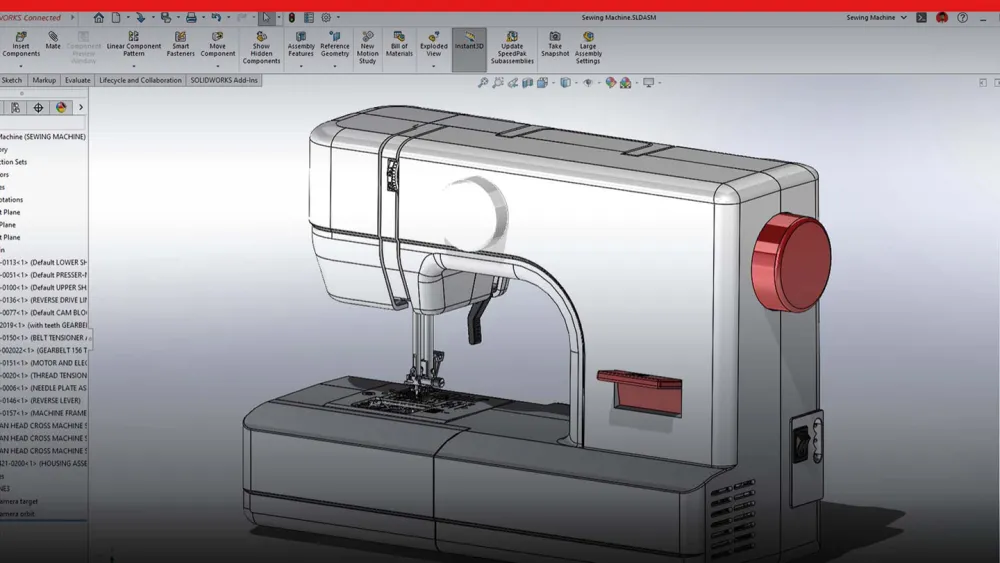1000x563 pixels.
Task: Open the Display Manager tab in feature panel
Action: 61,108
